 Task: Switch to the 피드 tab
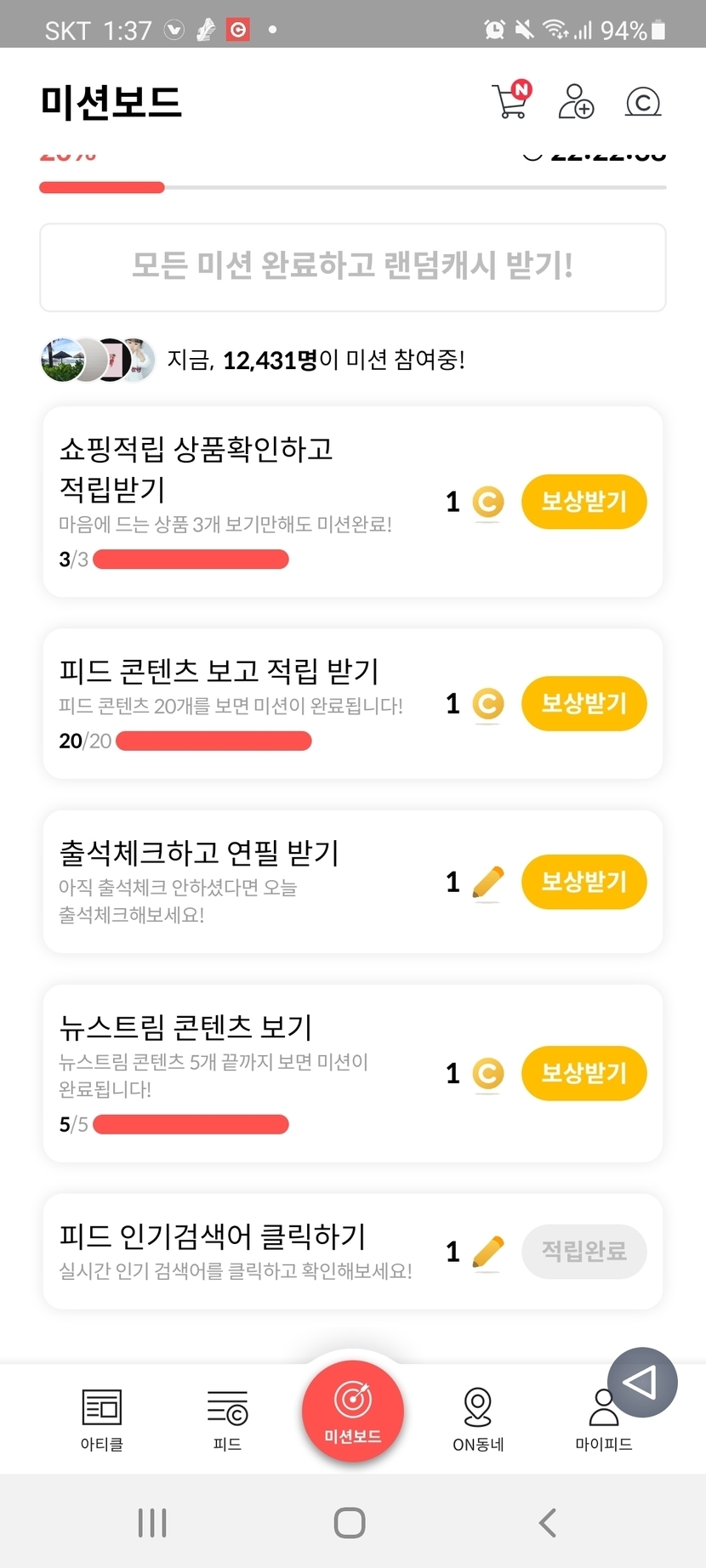click(227, 1419)
